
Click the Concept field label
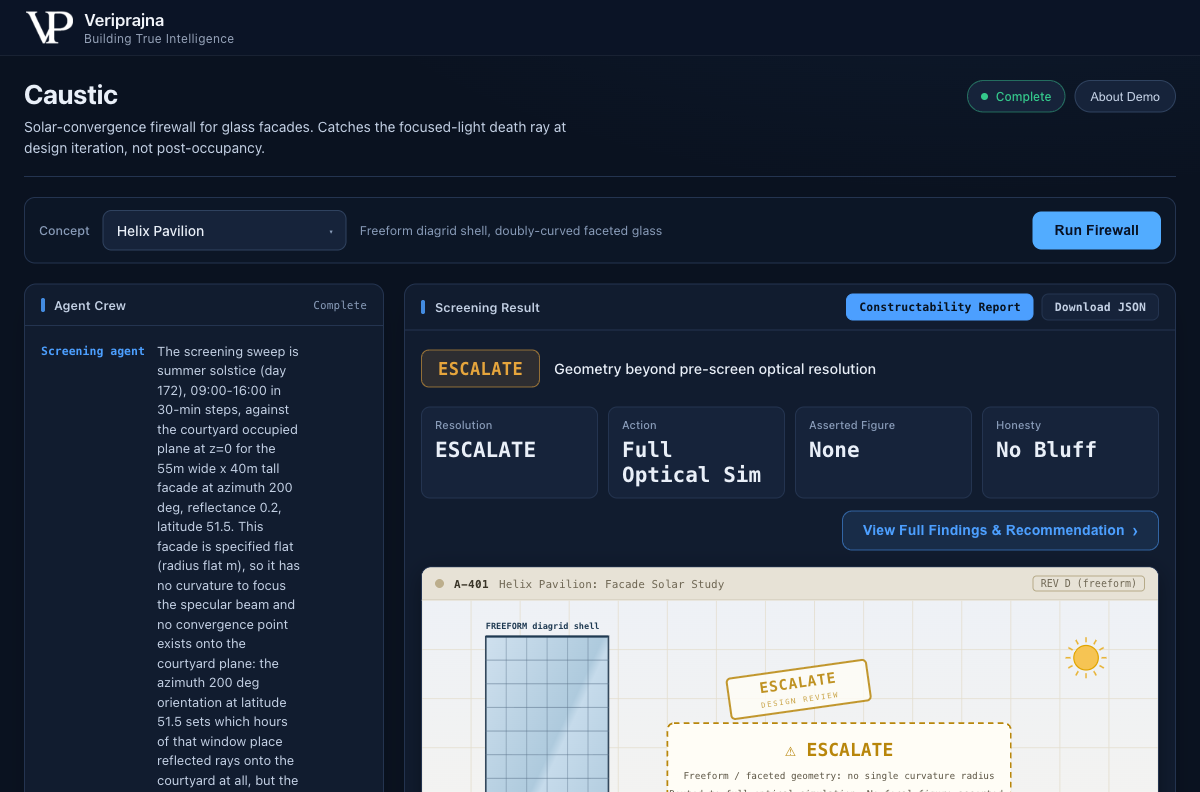tap(64, 230)
